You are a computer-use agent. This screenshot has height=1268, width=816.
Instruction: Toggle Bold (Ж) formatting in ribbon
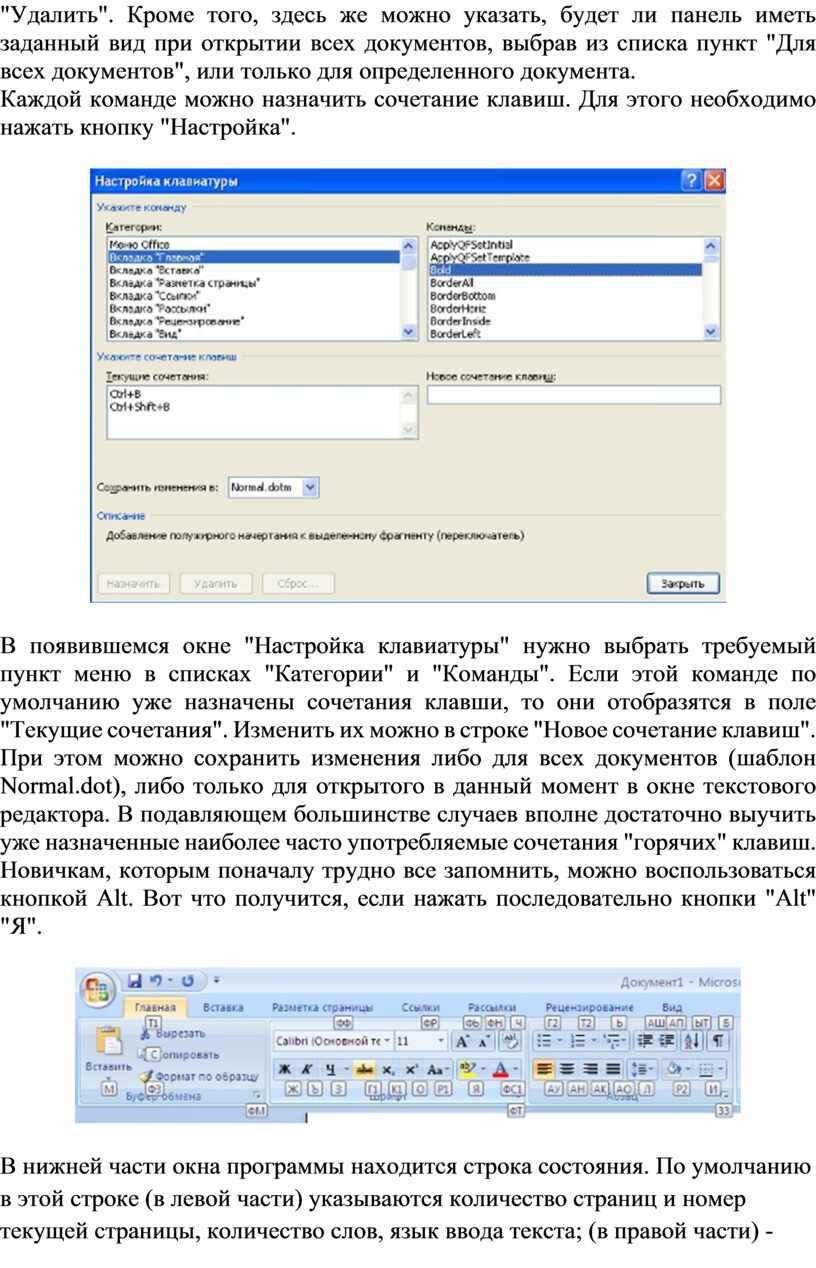coord(284,1068)
